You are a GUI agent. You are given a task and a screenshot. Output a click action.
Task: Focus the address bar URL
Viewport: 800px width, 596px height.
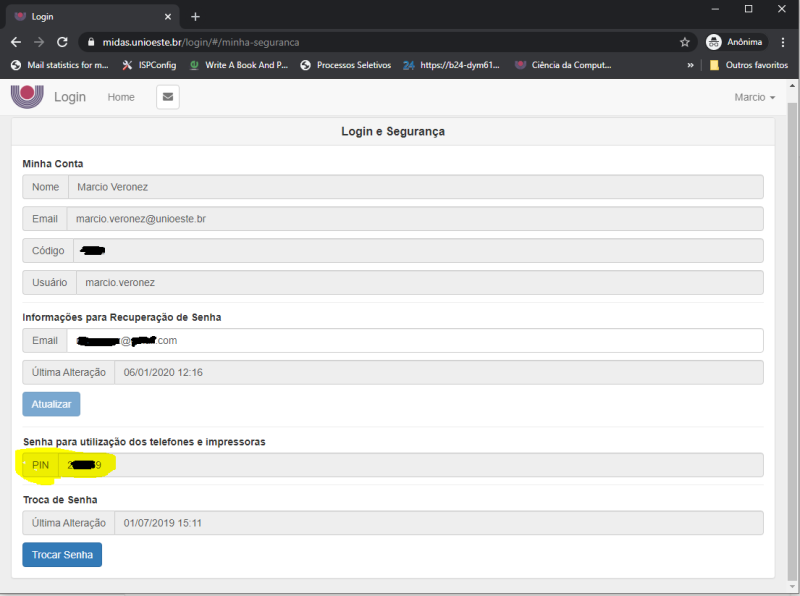point(380,42)
